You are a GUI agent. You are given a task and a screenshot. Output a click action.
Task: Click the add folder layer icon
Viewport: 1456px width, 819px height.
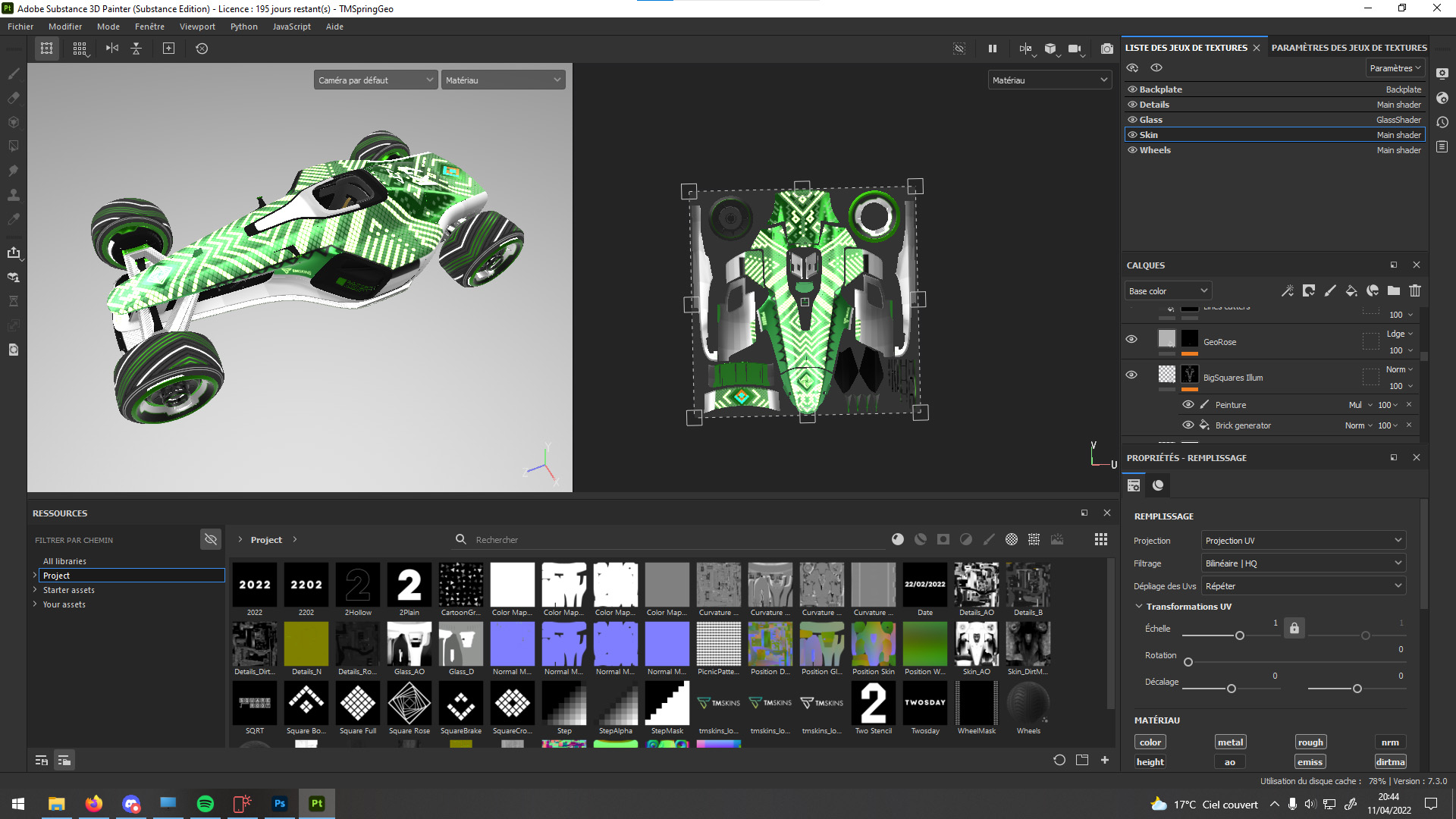click(x=1394, y=291)
